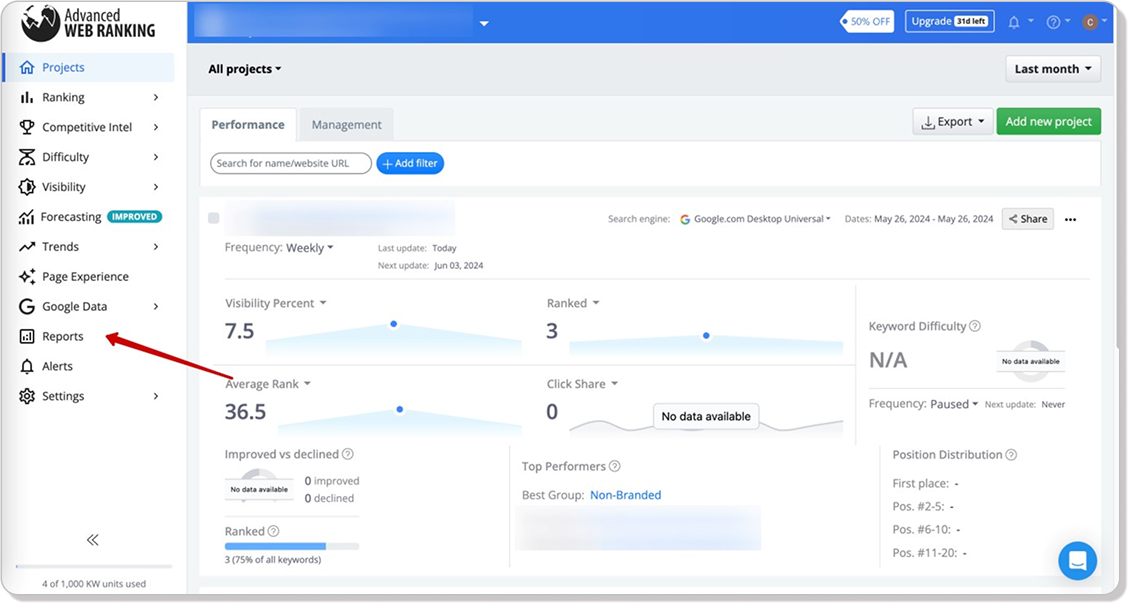The height and width of the screenshot is (604, 1129).
Task: Expand the Visibility submenu chevron
Action: [156, 187]
